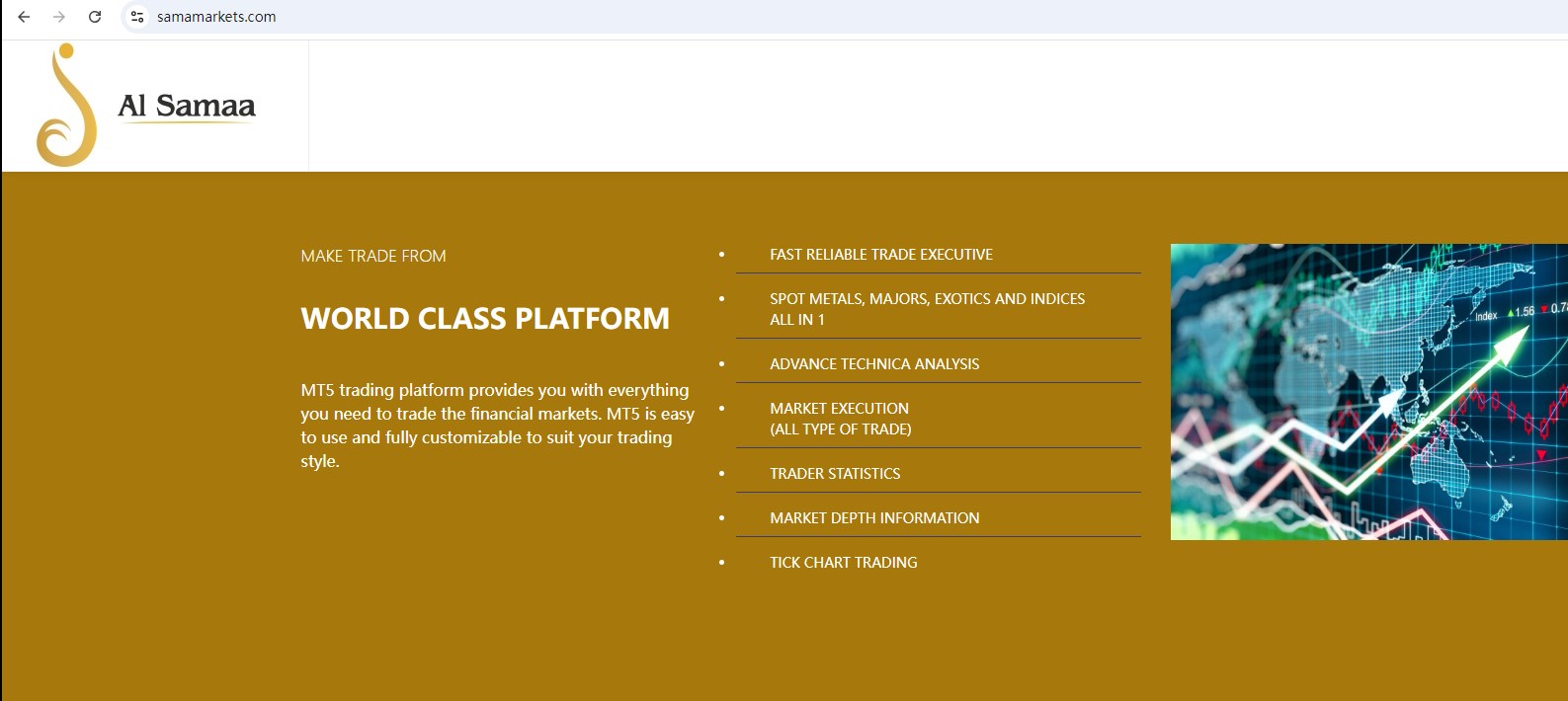This screenshot has height=701, width=1568.
Task: Reload the current page
Action: [95, 17]
